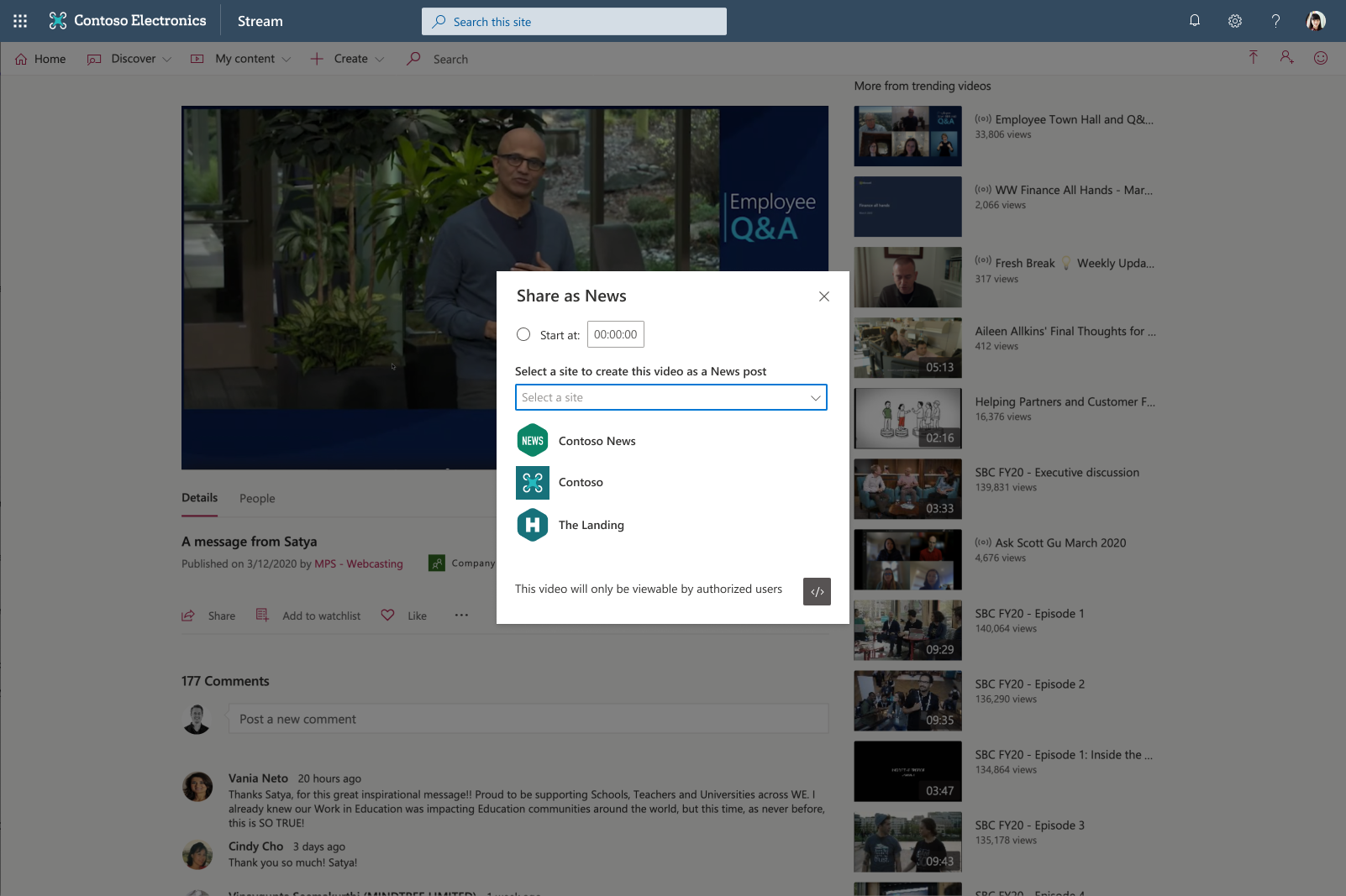This screenshot has width=1346, height=896.
Task: Open the user profile avatar
Action: coord(1316,21)
